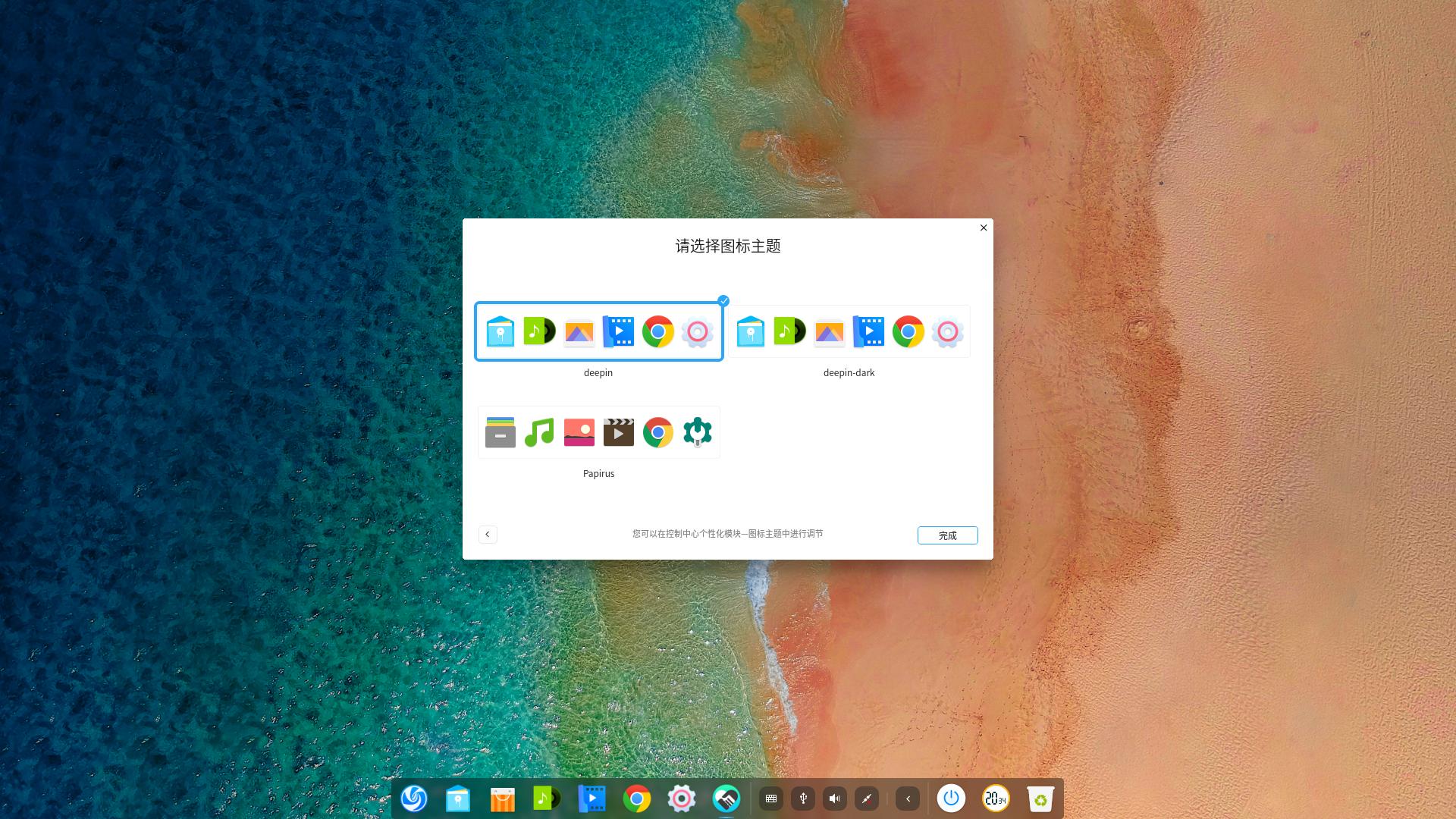Click the power button in dock
The height and width of the screenshot is (819, 1456).
[x=951, y=799]
